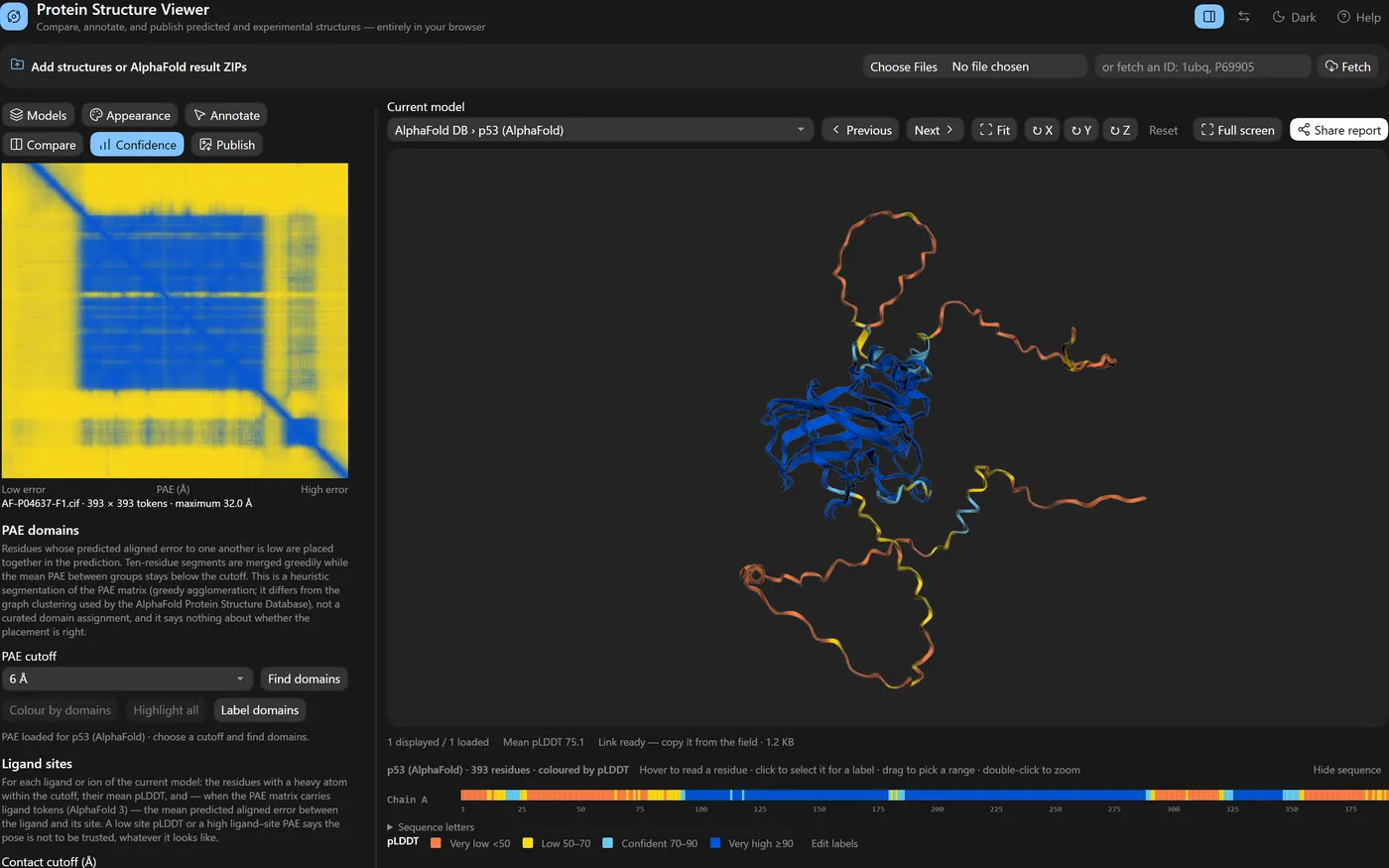Viewport: 1389px width, 868px height.
Task: Toggle Colour by domains
Action: point(60,710)
